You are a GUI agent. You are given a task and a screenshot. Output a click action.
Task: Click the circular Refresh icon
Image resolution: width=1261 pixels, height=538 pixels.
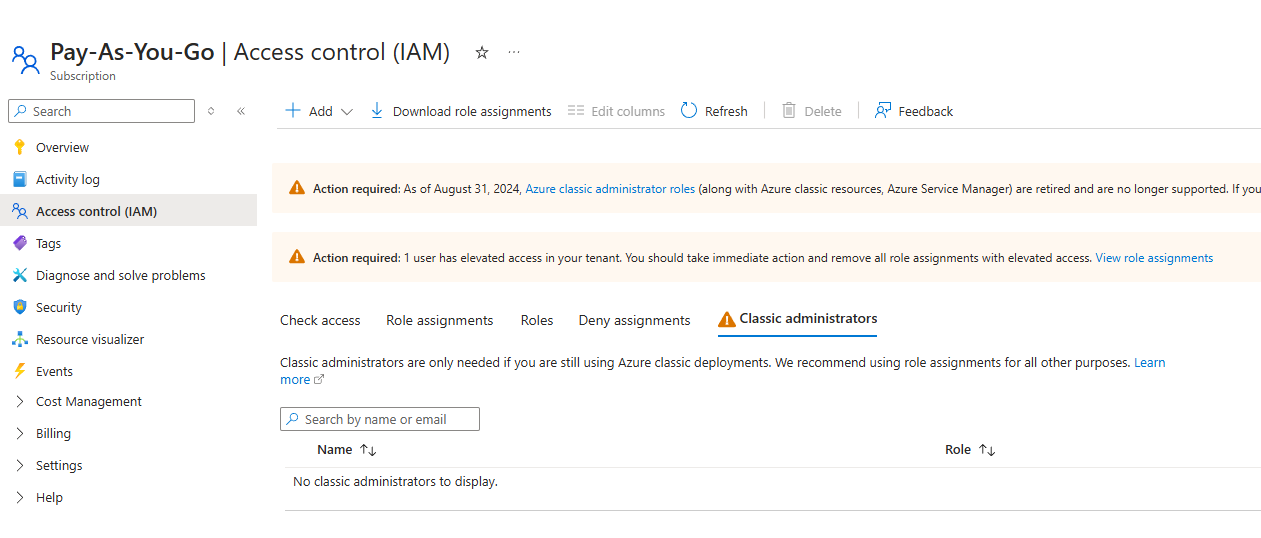point(689,111)
